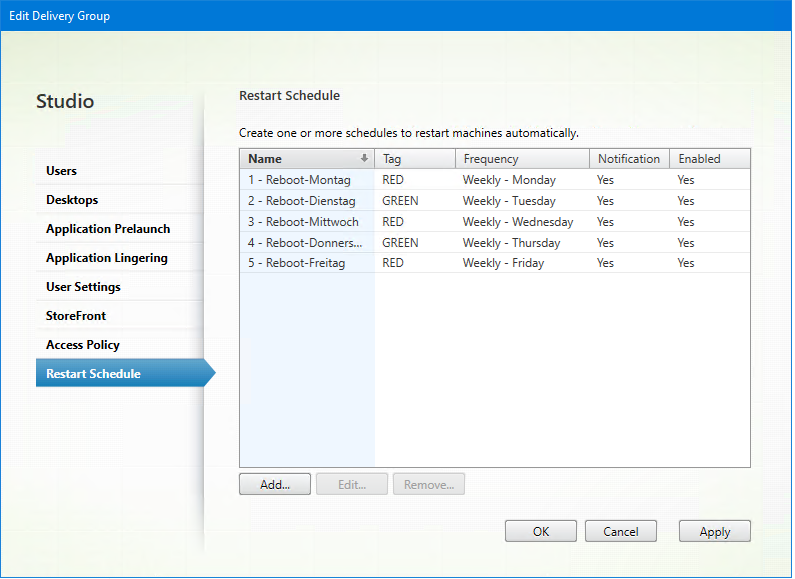This screenshot has height=579, width=795.
Task: Open the StoreFront section
Action: point(76,316)
